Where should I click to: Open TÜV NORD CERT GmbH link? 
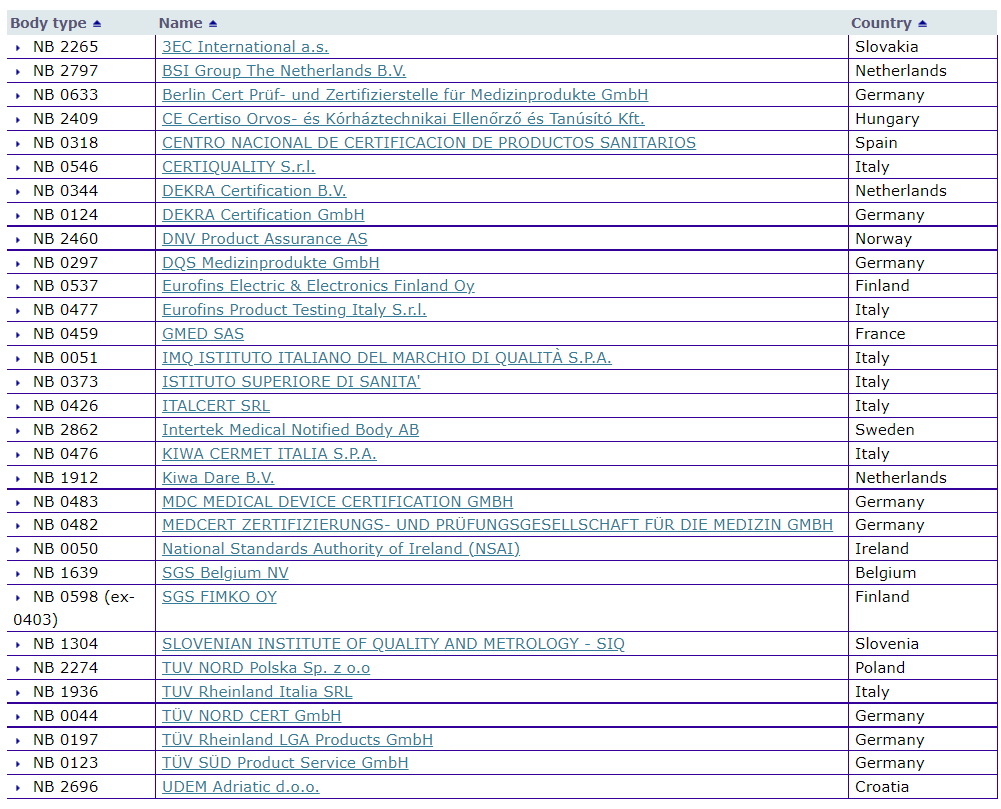point(252,715)
